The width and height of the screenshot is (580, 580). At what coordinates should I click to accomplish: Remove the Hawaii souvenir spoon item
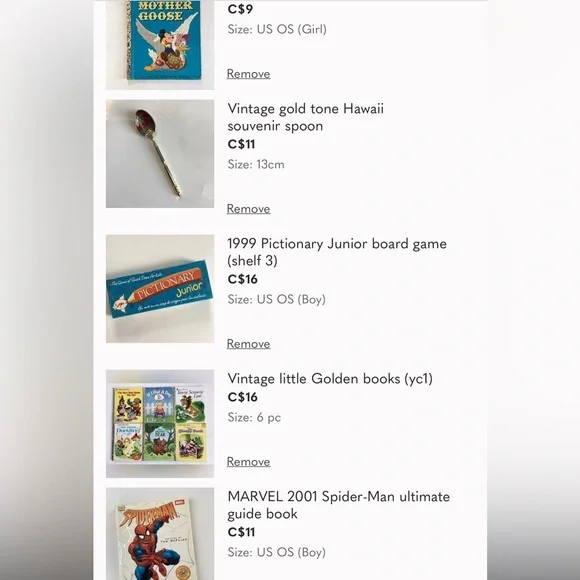pos(248,209)
